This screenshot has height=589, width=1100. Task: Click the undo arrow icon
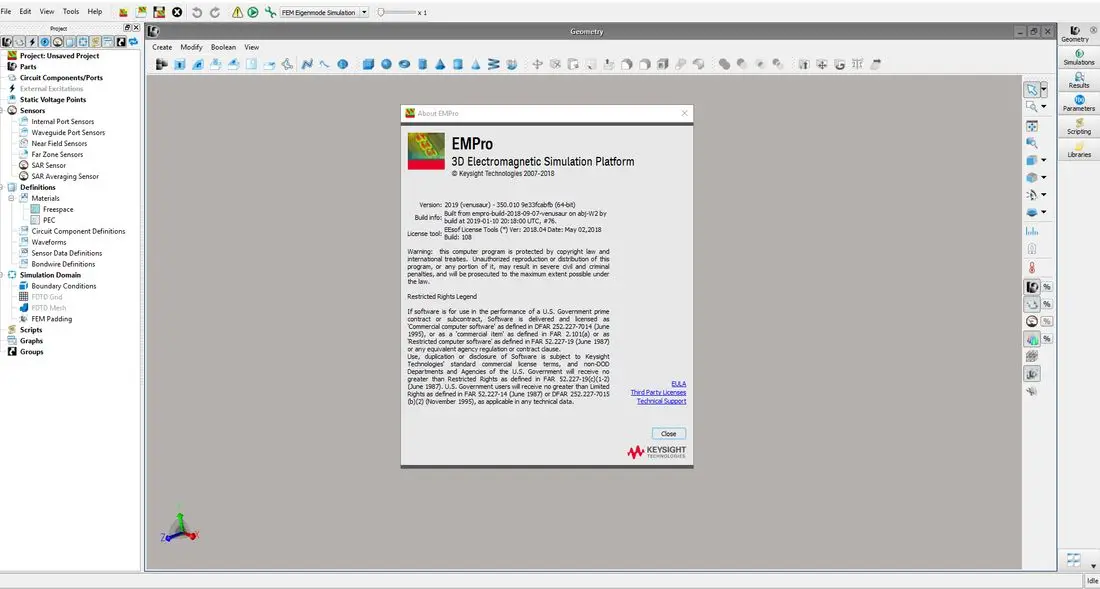coord(197,12)
